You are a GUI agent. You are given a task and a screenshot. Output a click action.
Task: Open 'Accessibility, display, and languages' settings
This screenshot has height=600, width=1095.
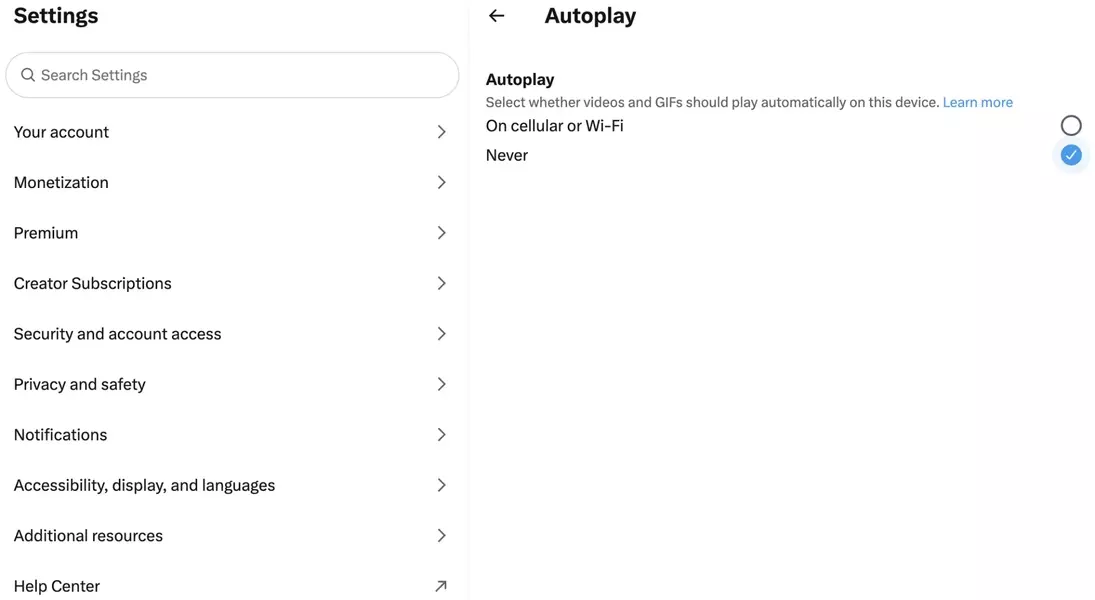coord(144,485)
